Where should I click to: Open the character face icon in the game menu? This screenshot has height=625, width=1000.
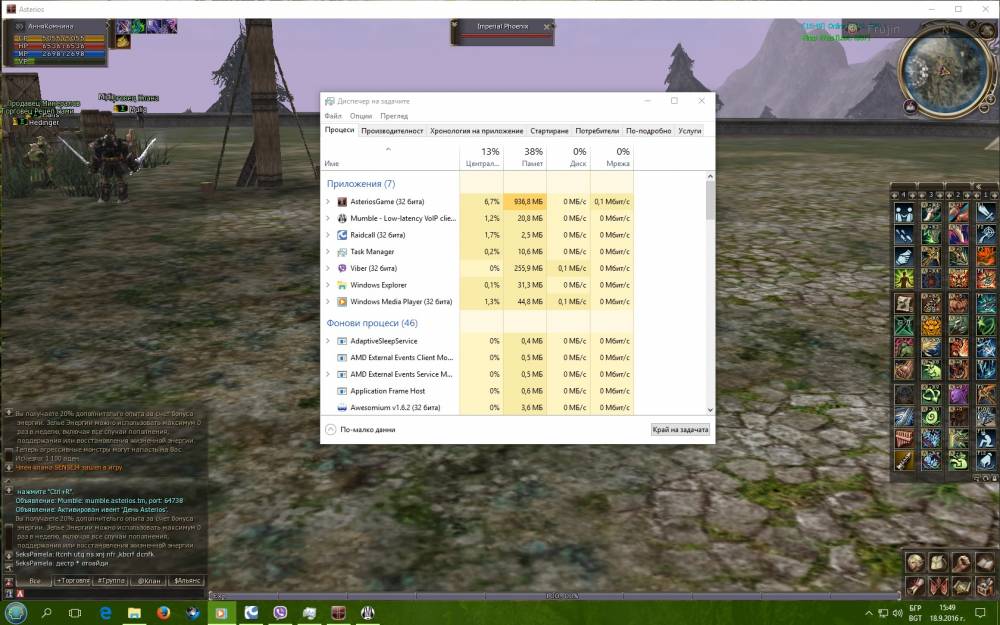tap(915, 562)
